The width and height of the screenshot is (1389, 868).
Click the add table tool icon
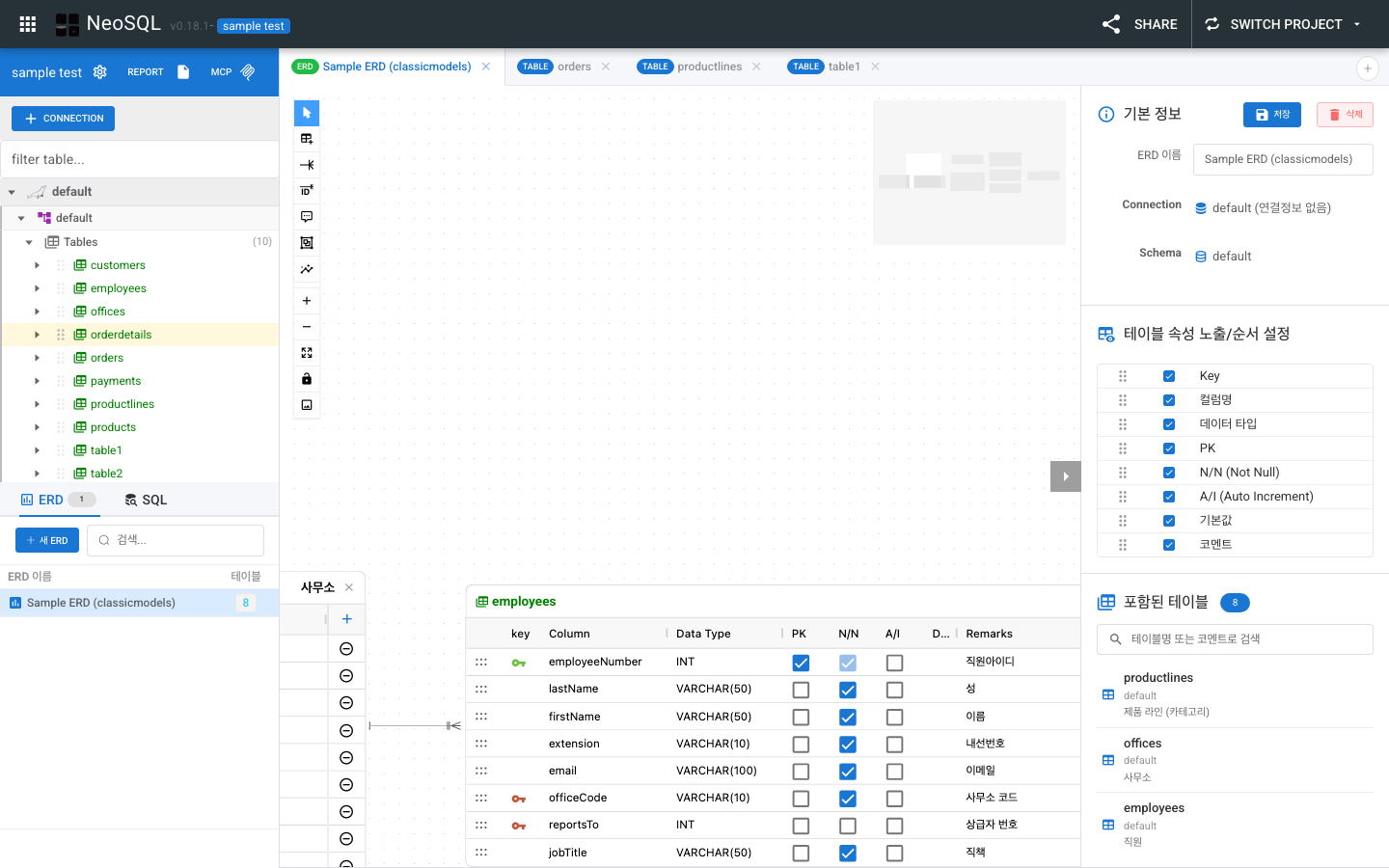(306, 138)
